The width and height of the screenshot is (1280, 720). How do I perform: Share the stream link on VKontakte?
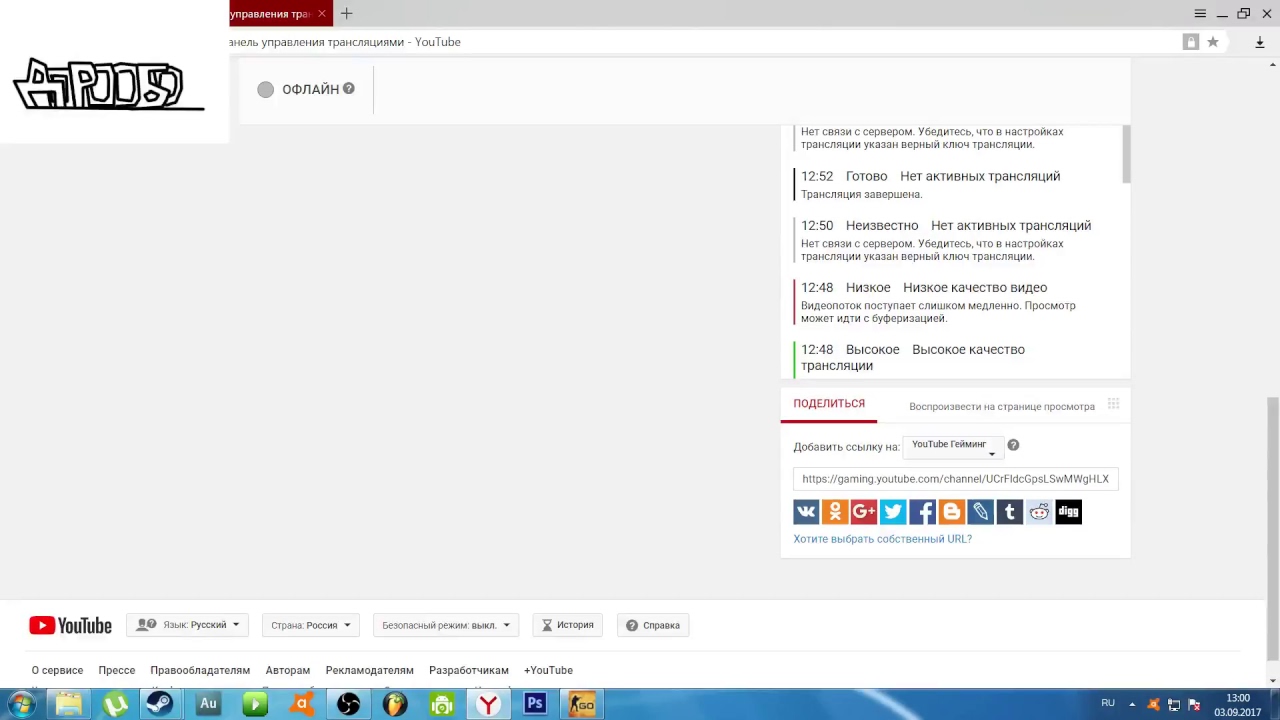(x=806, y=512)
